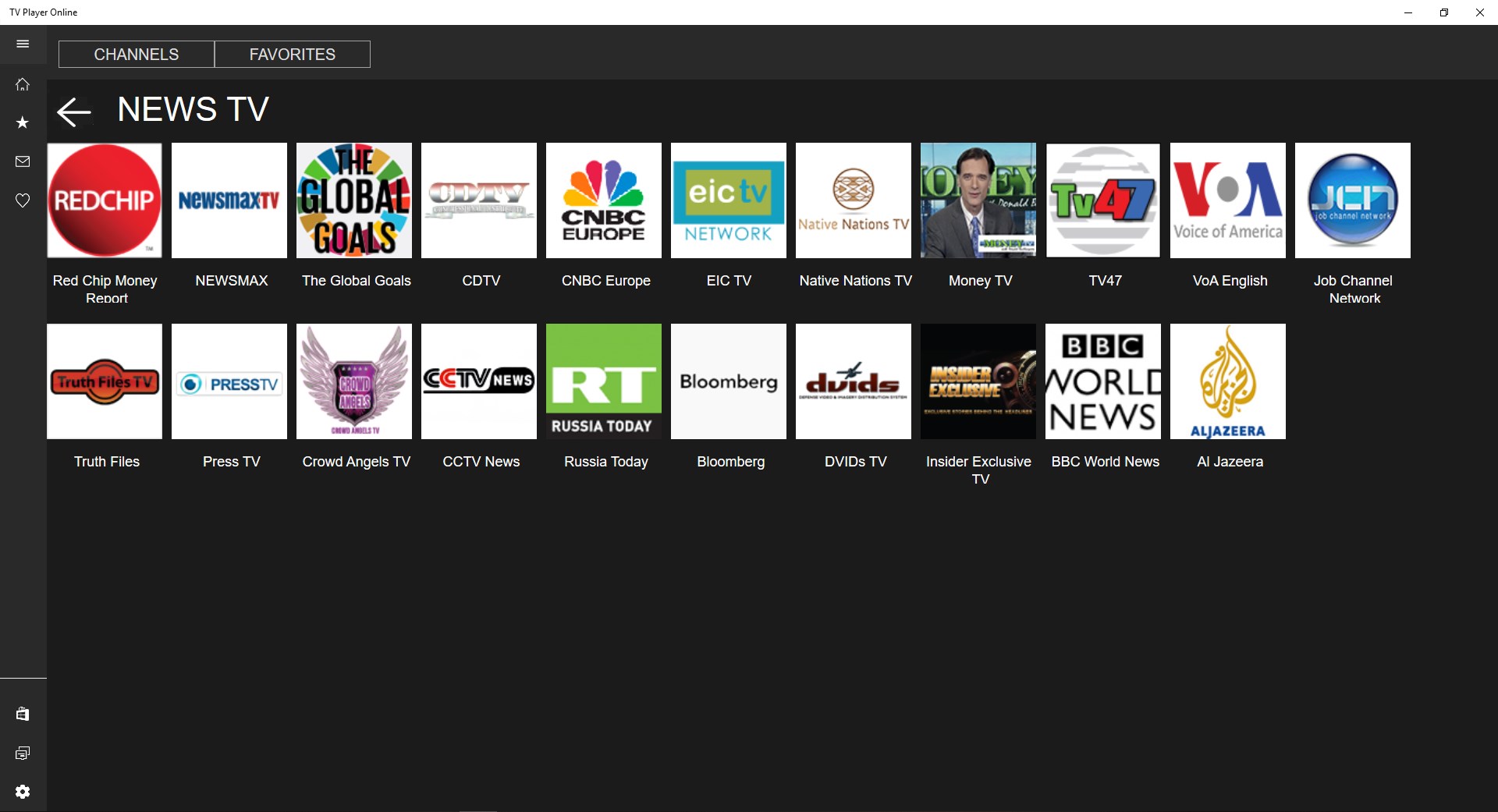Screen dimensions: 1498x812
Task: Open the CCTV News channel logo
Action: pos(479,381)
